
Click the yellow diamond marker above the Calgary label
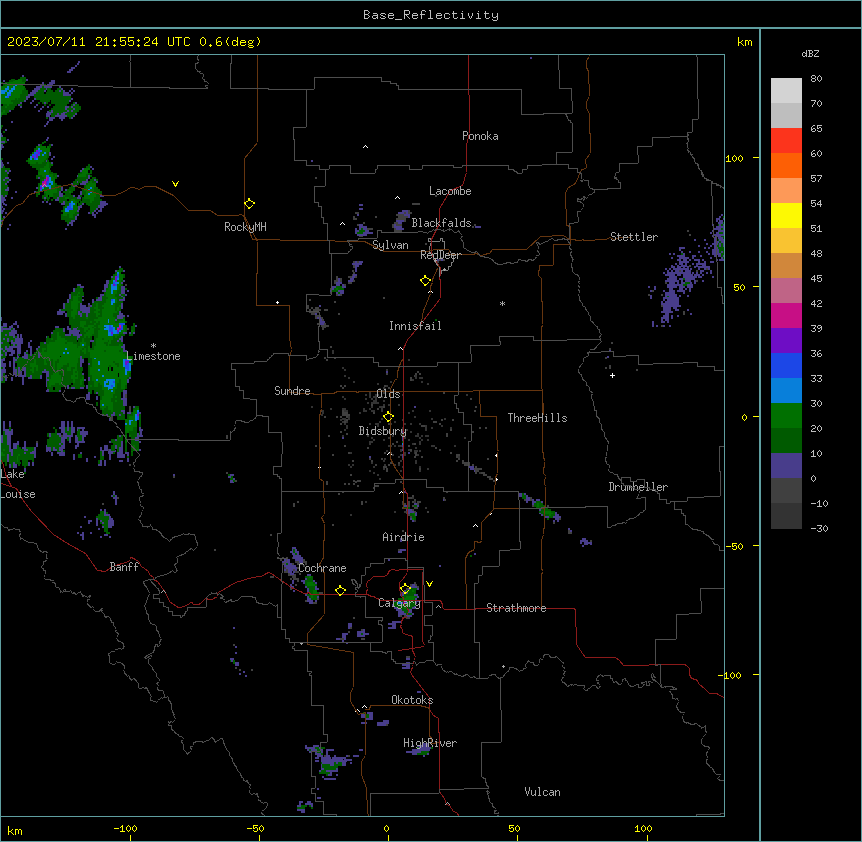coord(405,589)
